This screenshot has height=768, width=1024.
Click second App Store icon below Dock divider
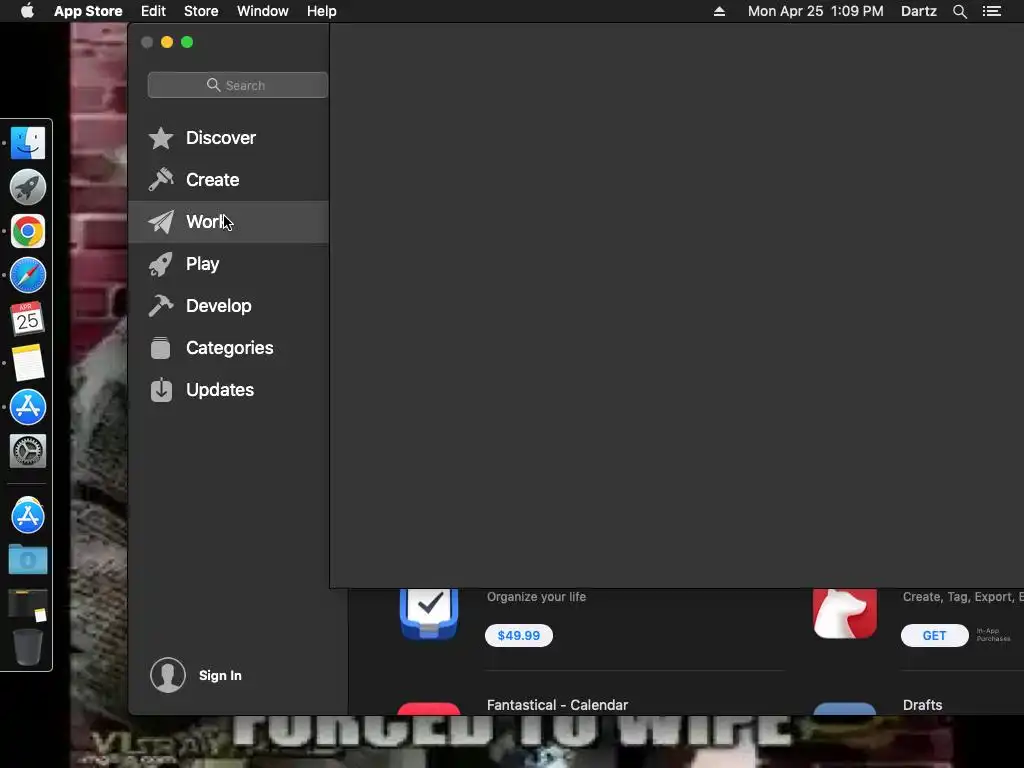coord(27,516)
